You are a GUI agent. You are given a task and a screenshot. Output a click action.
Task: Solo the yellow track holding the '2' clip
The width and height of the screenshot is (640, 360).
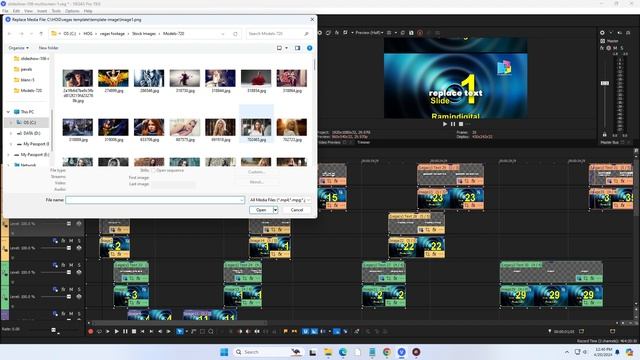coord(79,241)
